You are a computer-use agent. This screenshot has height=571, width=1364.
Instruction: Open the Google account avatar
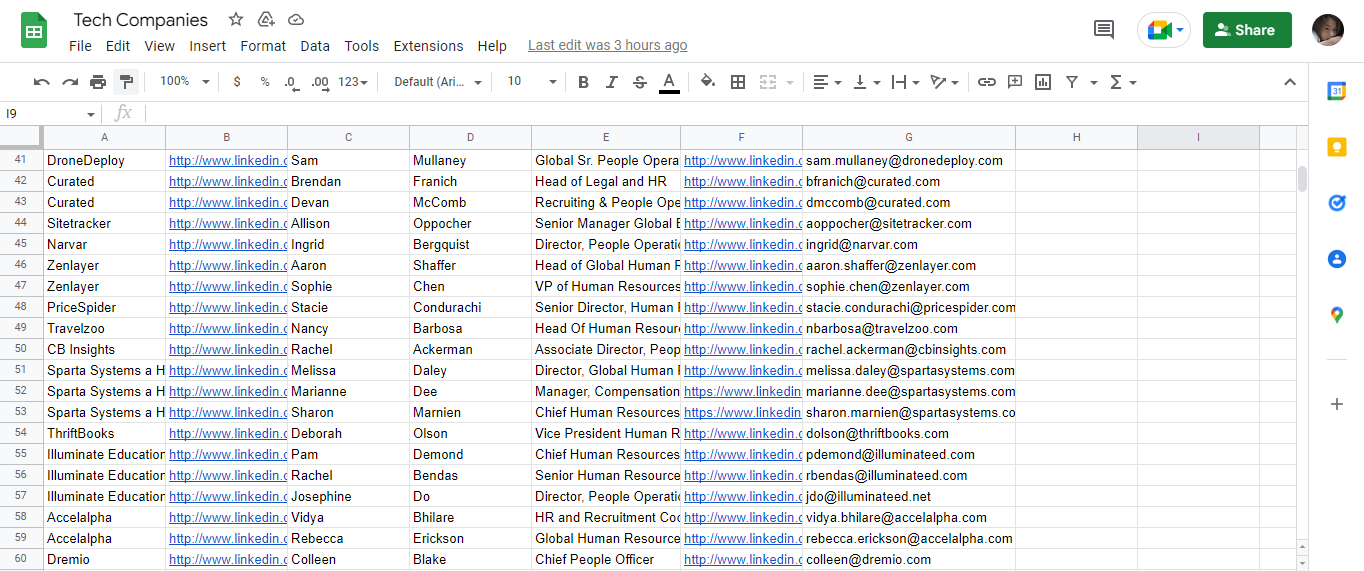(1328, 30)
